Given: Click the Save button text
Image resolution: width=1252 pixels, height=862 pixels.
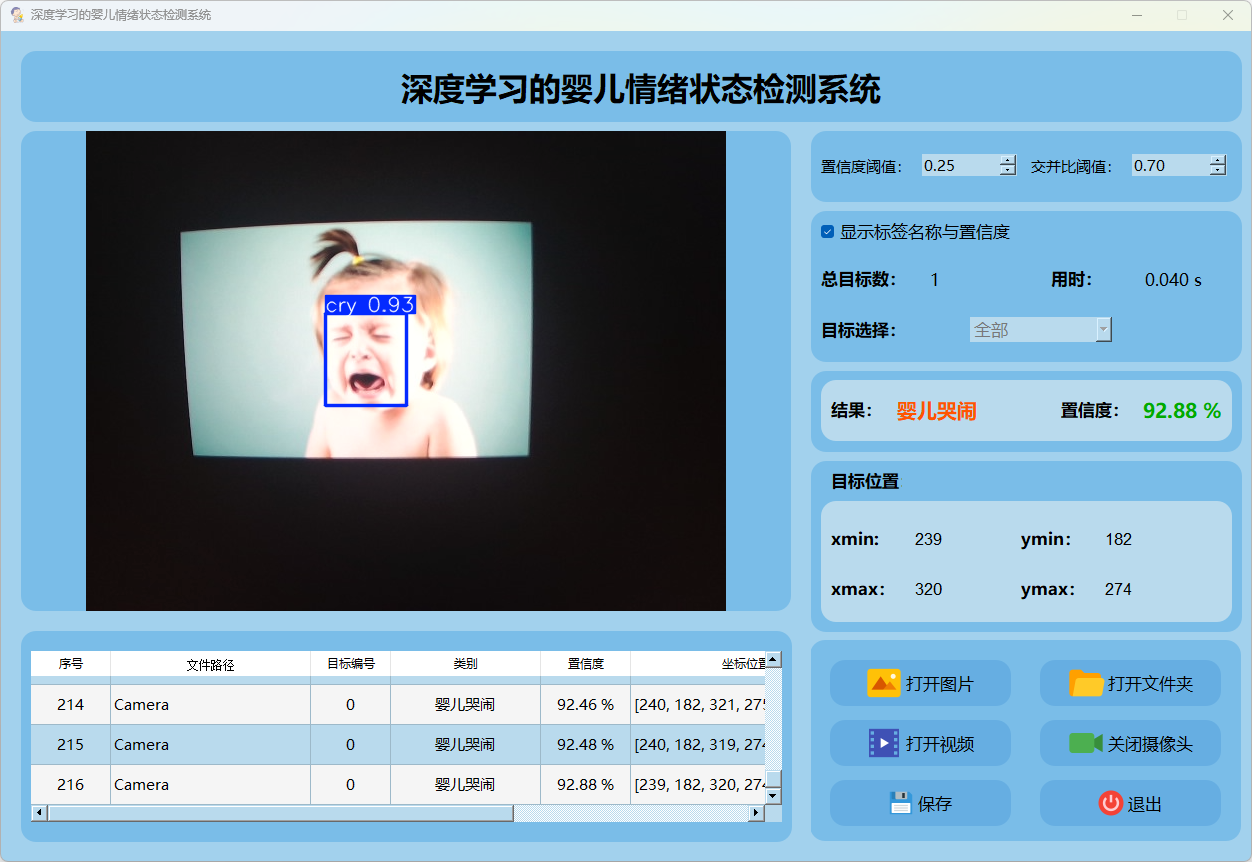Looking at the screenshot, I should click(x=935, y=804).
